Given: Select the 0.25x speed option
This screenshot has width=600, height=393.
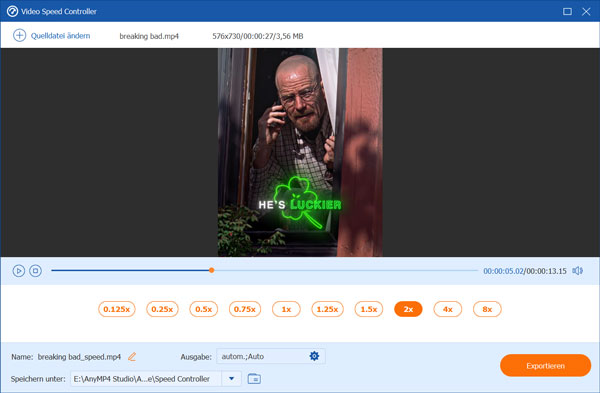Looking at the screenshot, I should pyautogui.click(x=162, y=309).
